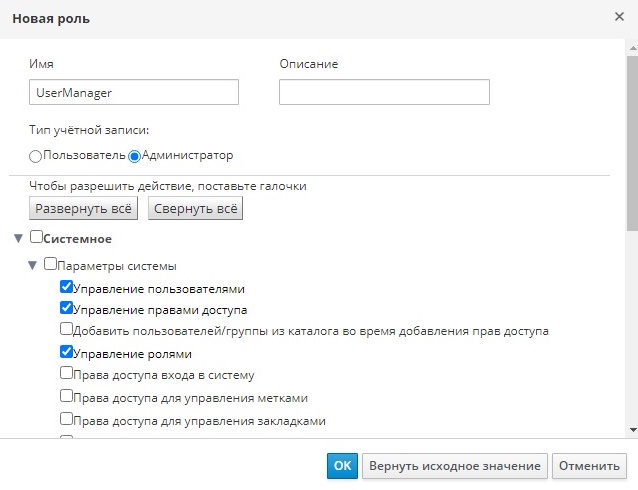Uncheck Управление правами доступа
This screenshot has width=638, height=490.
coord(67,309)
